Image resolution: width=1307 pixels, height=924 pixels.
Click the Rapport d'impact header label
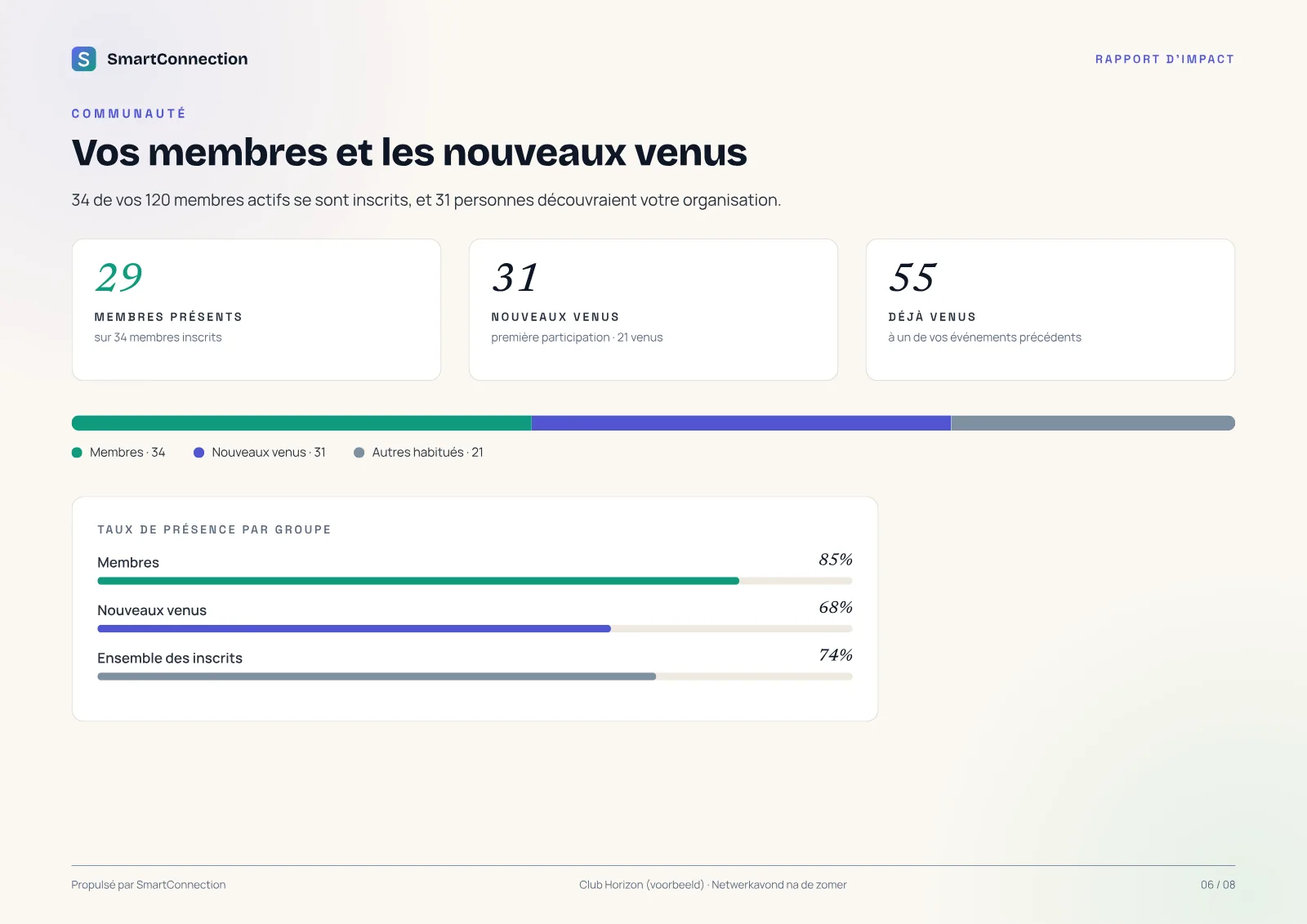coord(1165,60)
